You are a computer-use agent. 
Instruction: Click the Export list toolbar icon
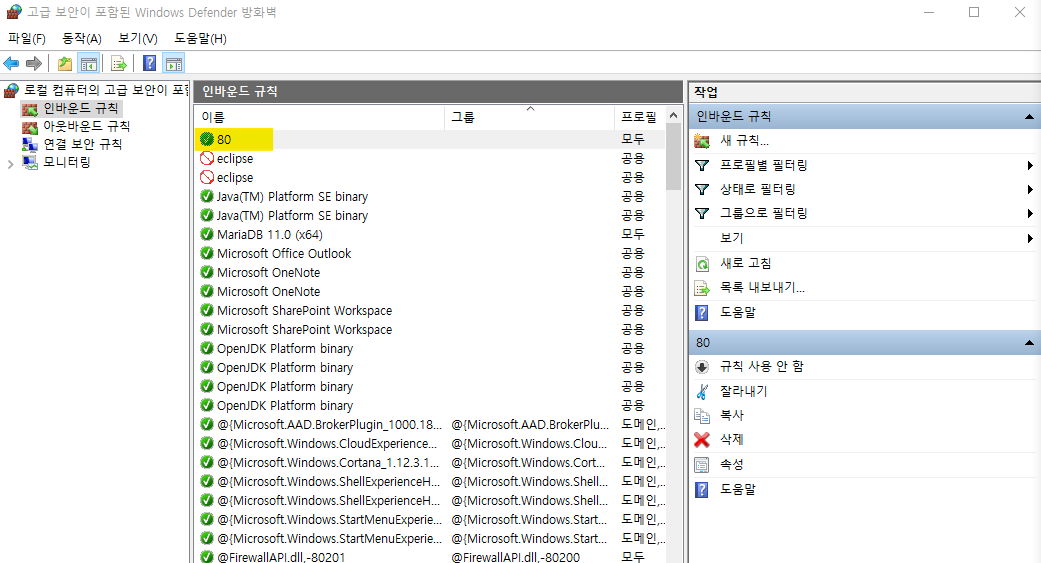(x=119, y=64)
